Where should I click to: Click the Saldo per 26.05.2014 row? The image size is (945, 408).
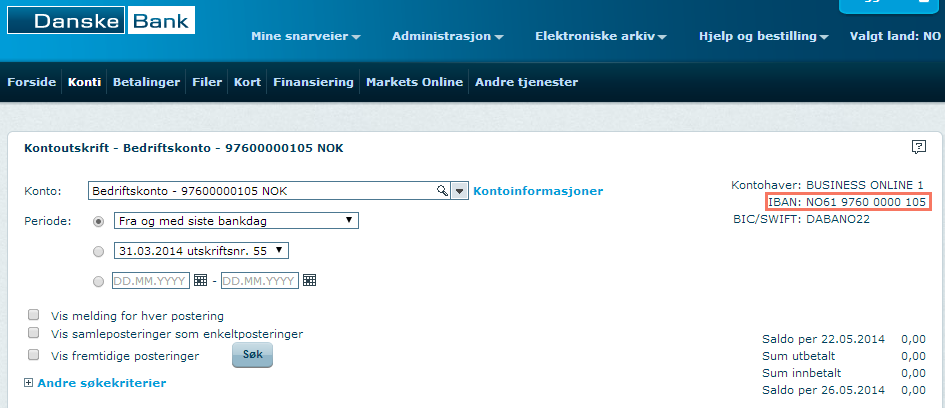(844, 390)
